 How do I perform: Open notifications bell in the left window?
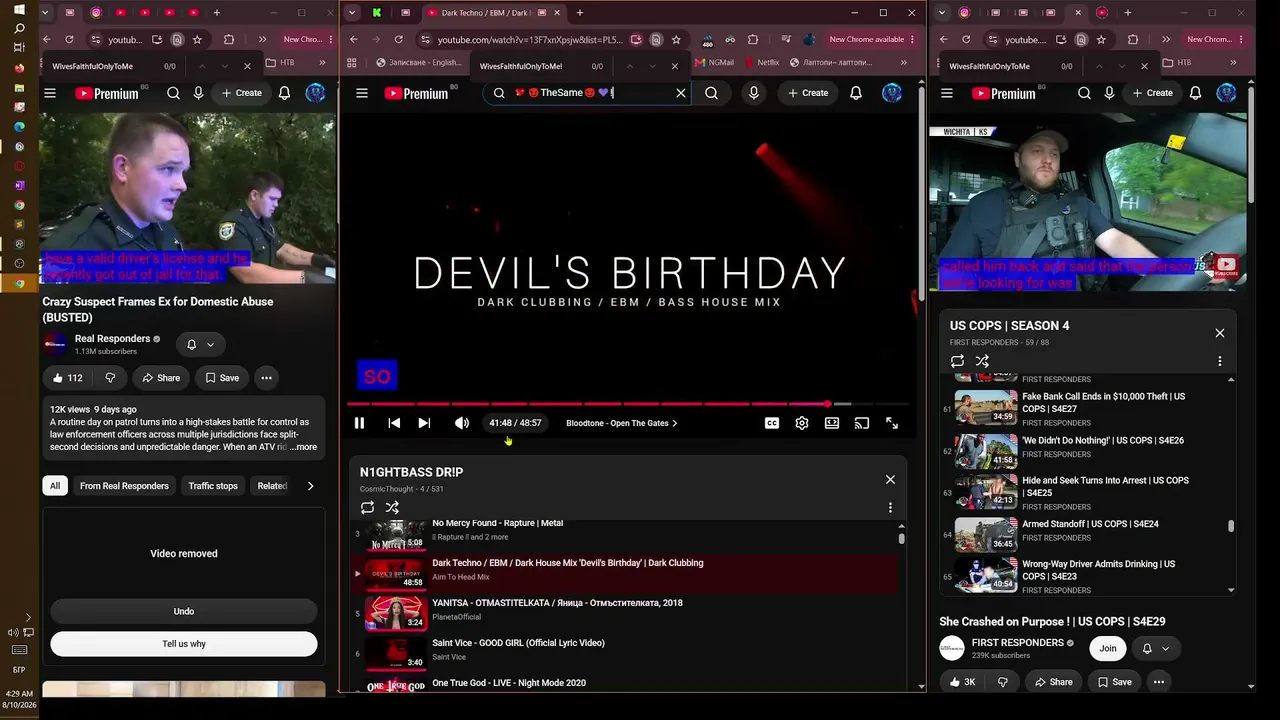(x=284, y=93)
